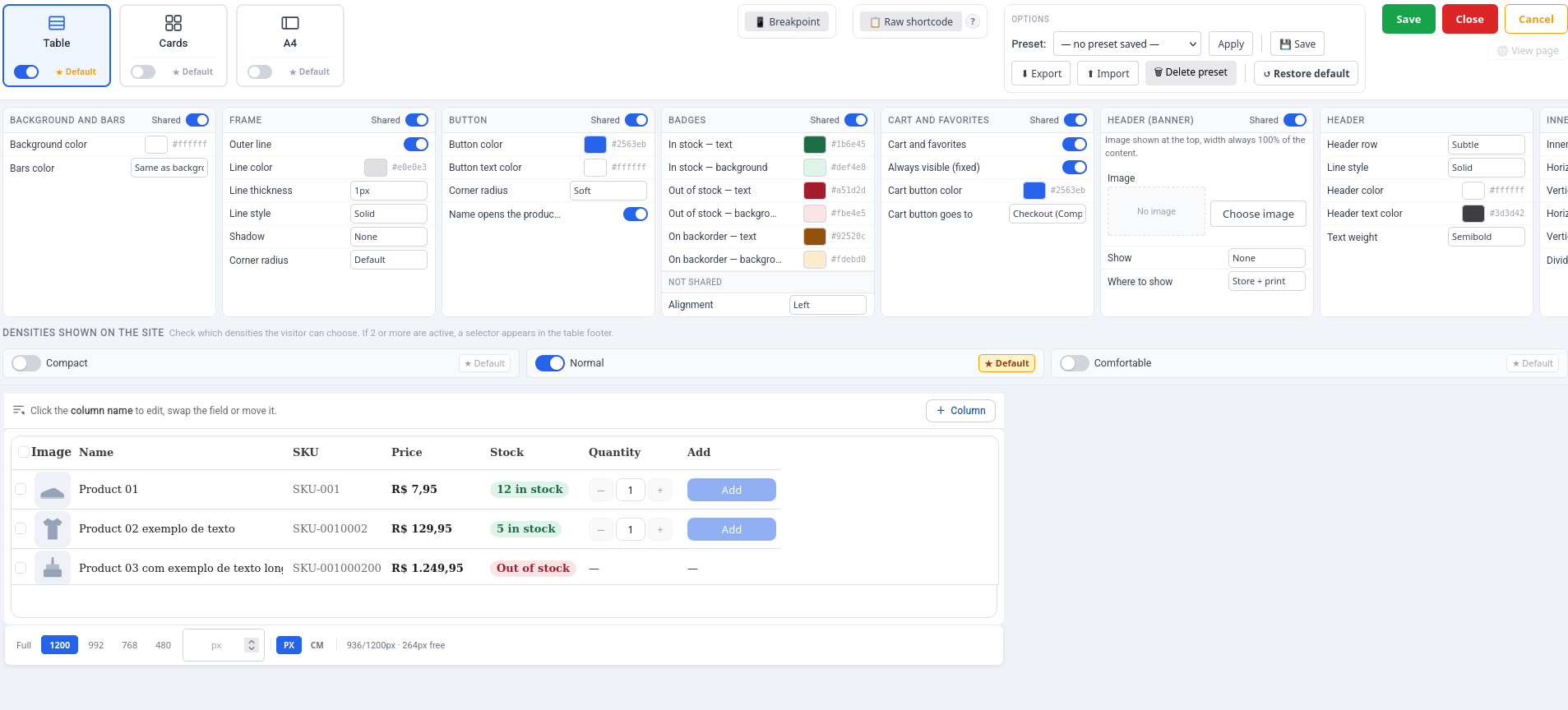Open the Button color swatch
The width and height of the screenshot is (1568, 710).
[595, 145]
